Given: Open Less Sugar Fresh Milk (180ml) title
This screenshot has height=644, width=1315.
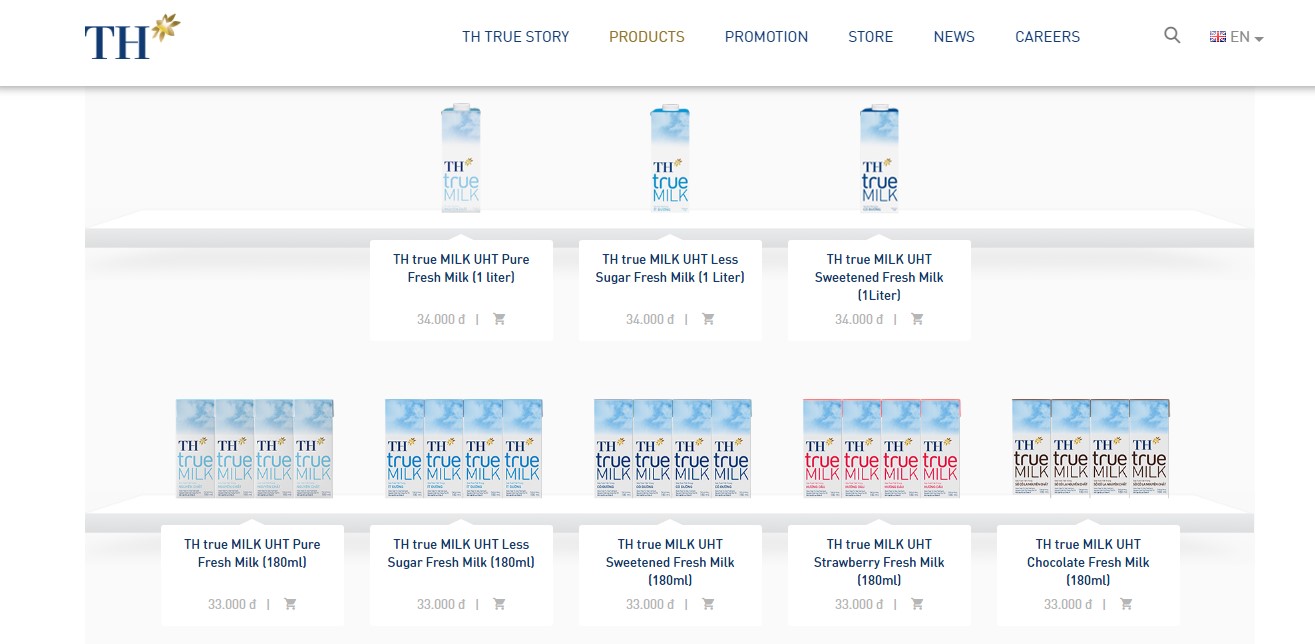Looking at the screenshot, I should (x=461, y=553).
